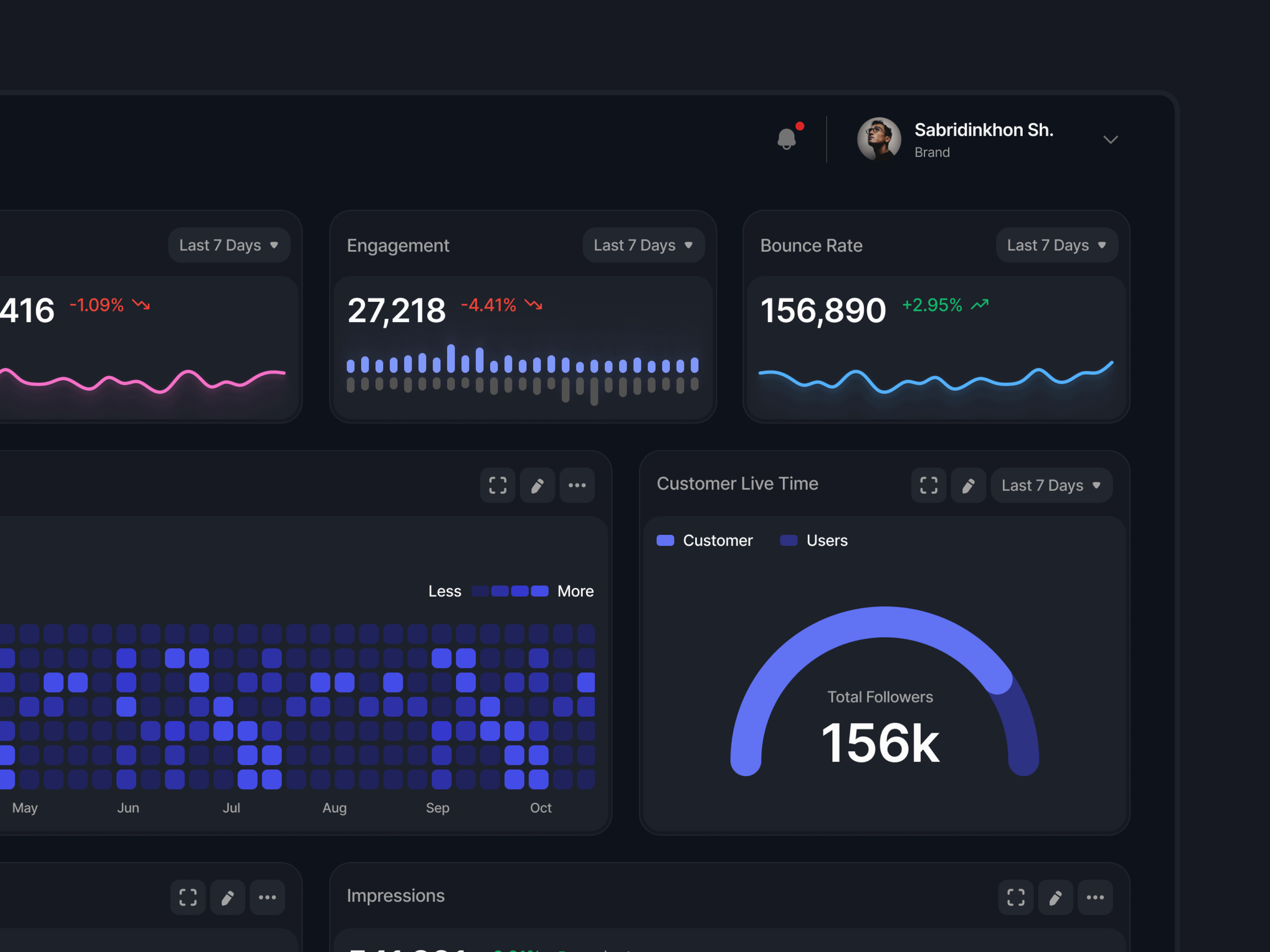
Task: Edit the Impressions card
Action: (1055, 897)
